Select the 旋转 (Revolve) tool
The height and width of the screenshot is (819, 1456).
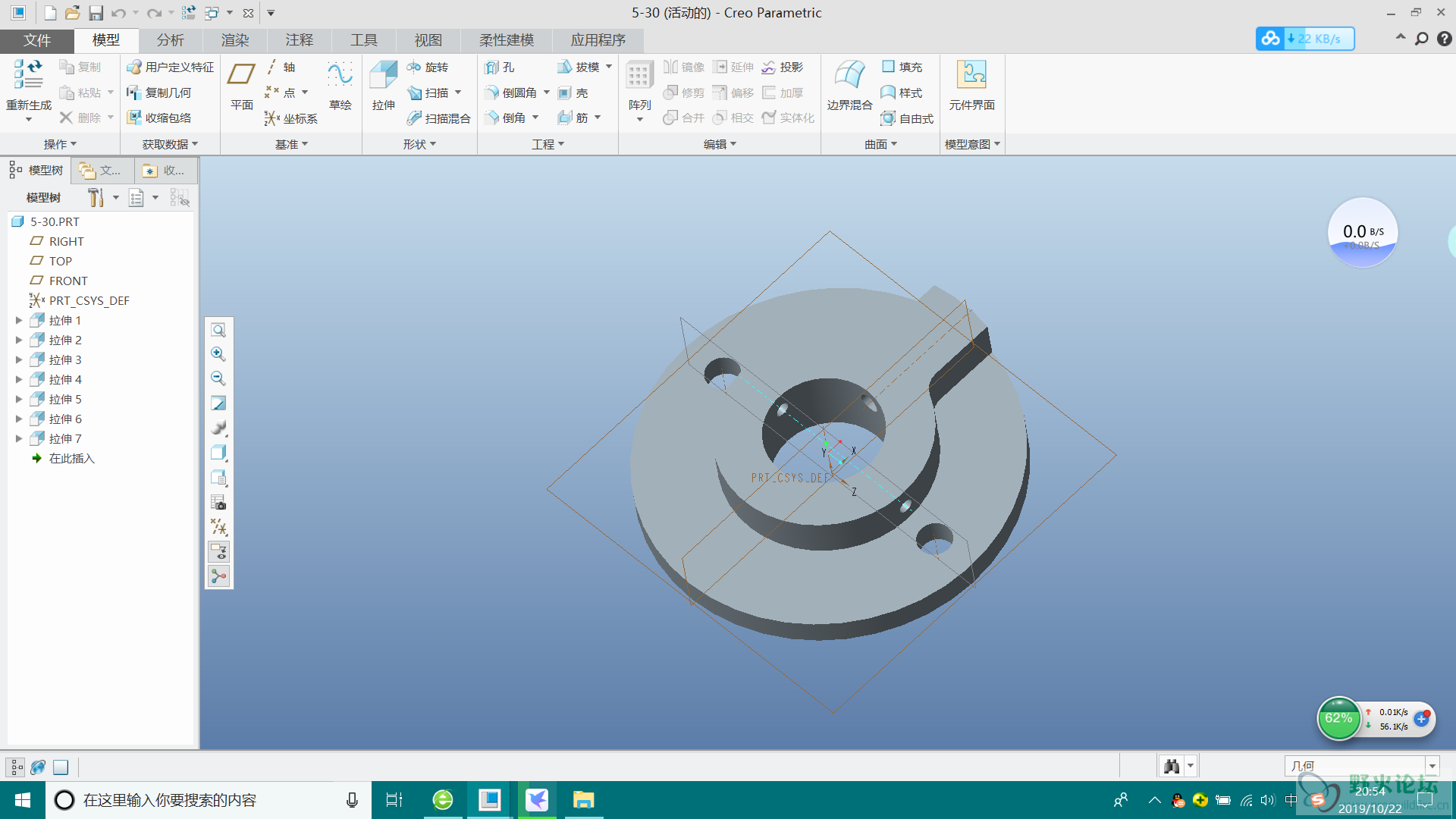(x=428, y=67)
